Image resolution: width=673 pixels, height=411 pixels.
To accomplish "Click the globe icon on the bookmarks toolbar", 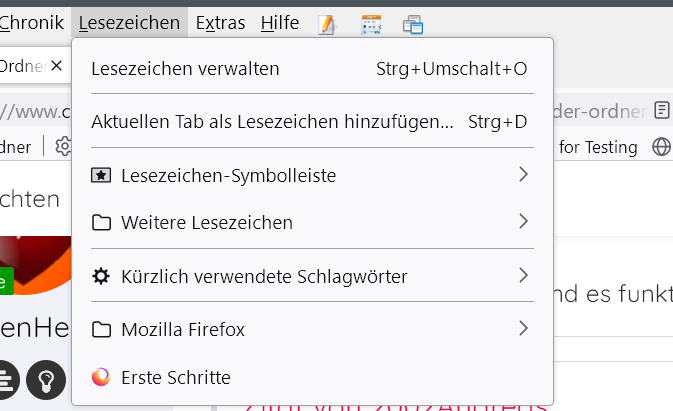I will pyautogui.click(x=661, y=147).
